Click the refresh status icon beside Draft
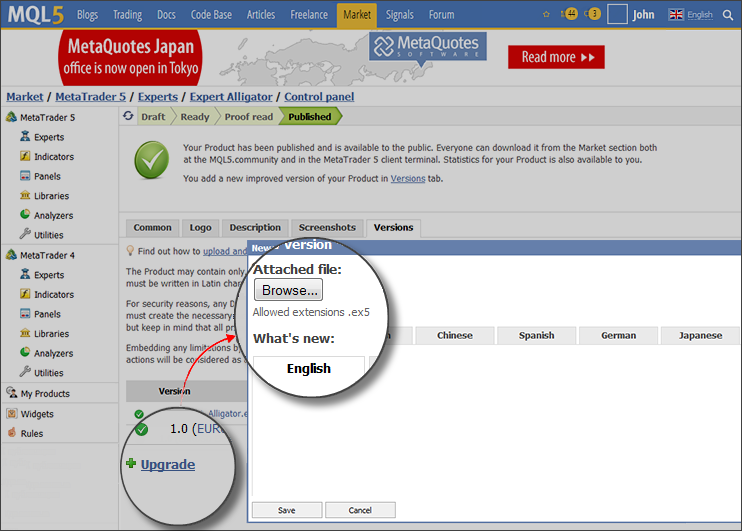The width and height of the screenshot is (742, 531). tap(128, 115)
